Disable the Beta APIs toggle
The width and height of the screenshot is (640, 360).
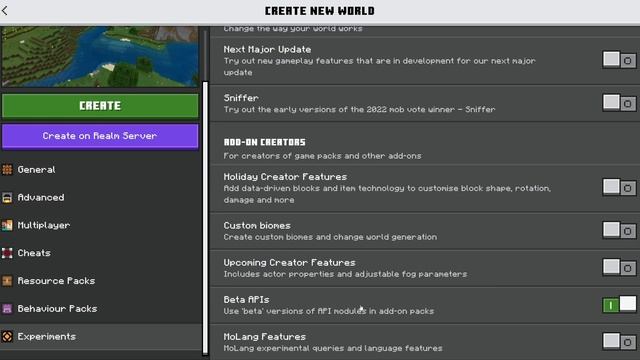619,304
